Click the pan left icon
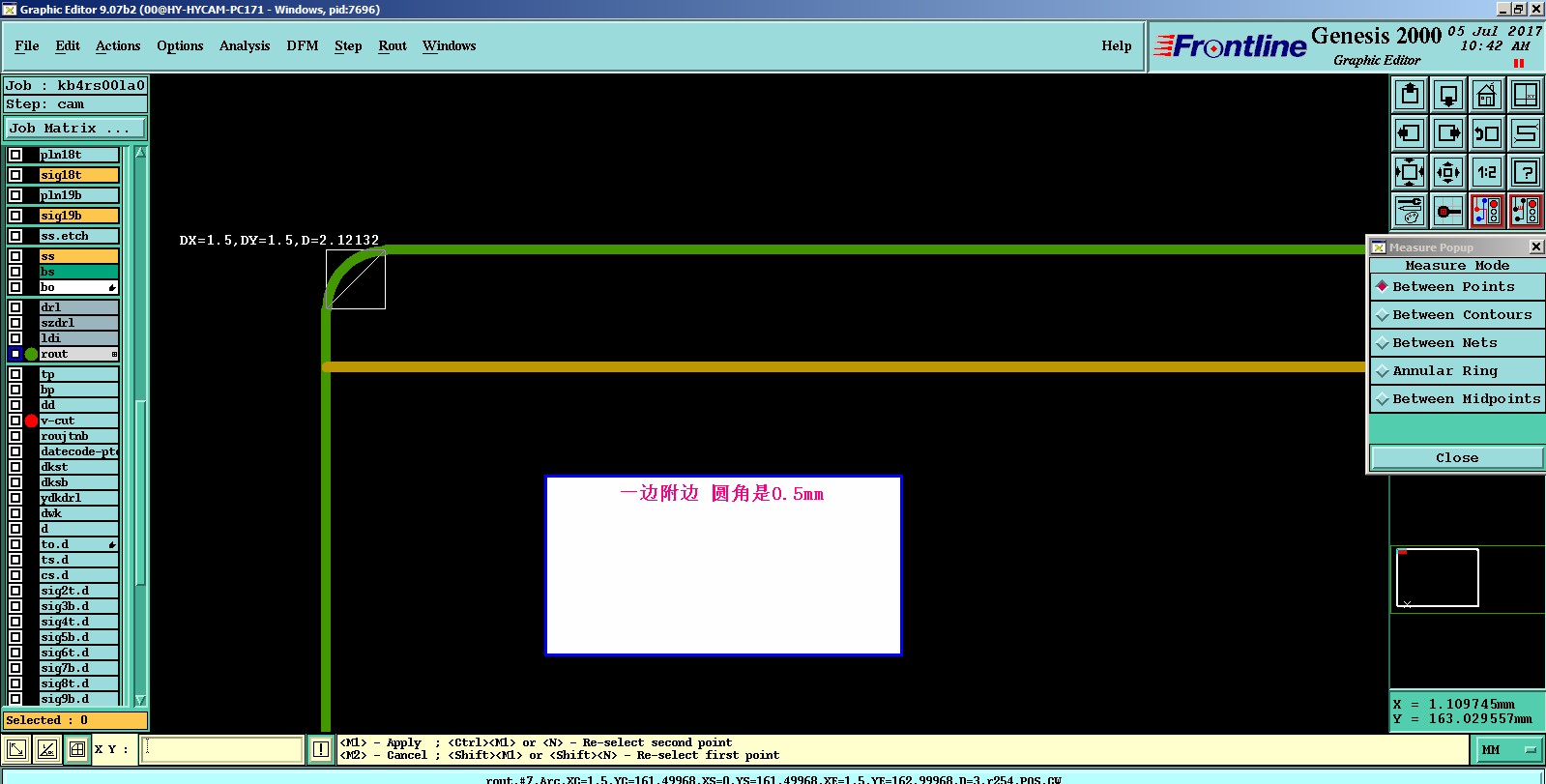The width and height of the screenshot is (1546, 784). [x=1410, y=133]
